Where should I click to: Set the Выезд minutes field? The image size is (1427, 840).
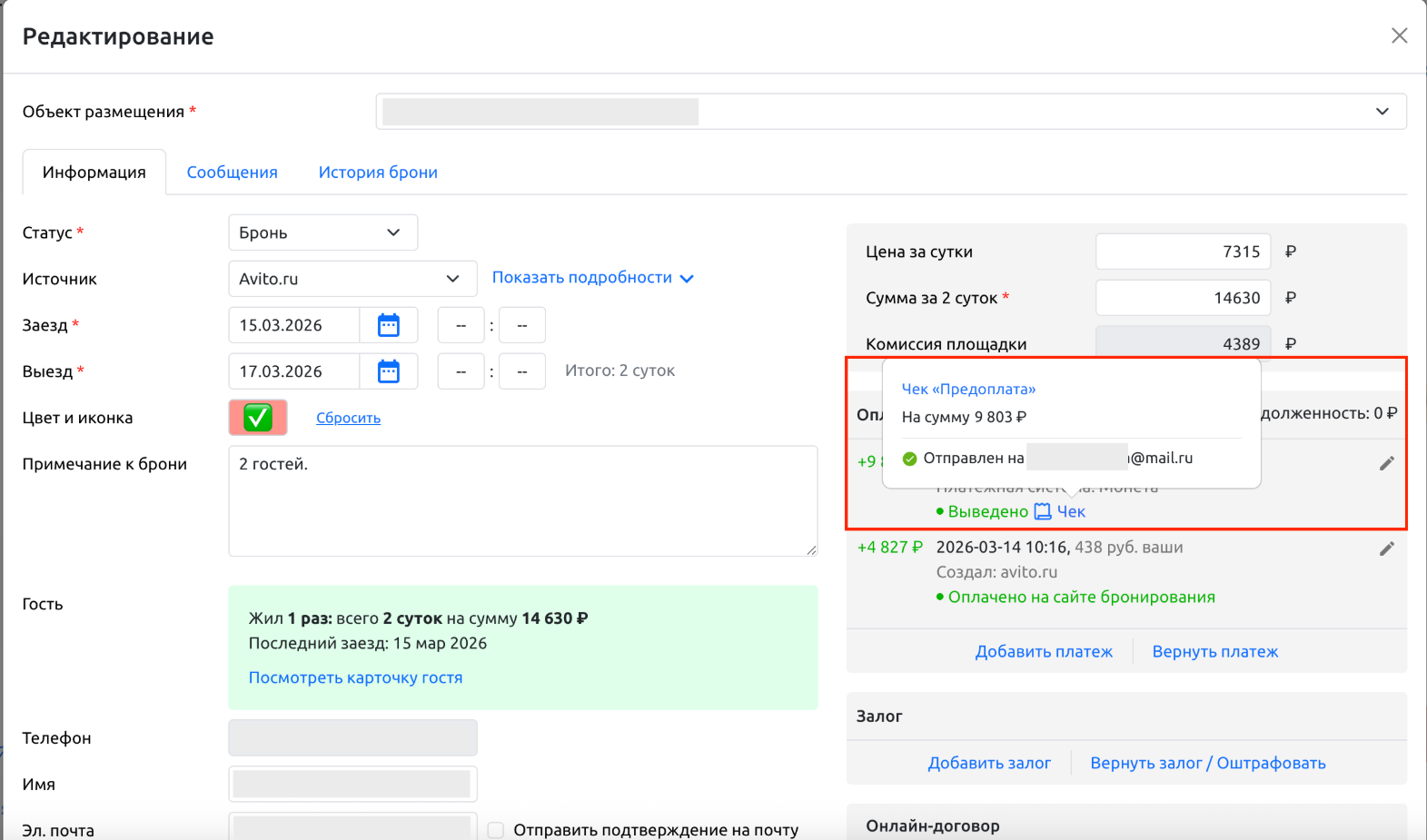click(x=522, y=371)
